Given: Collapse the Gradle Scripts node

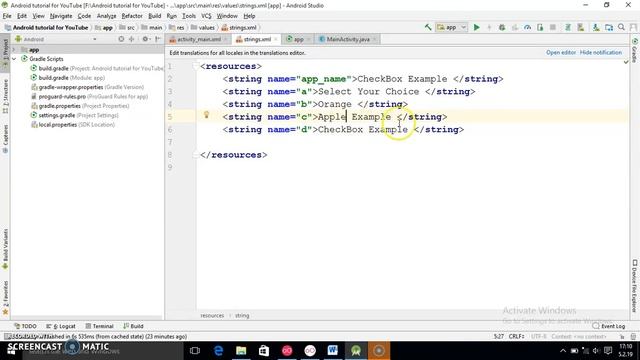Looking at the screenshot, I should [14, 59].
